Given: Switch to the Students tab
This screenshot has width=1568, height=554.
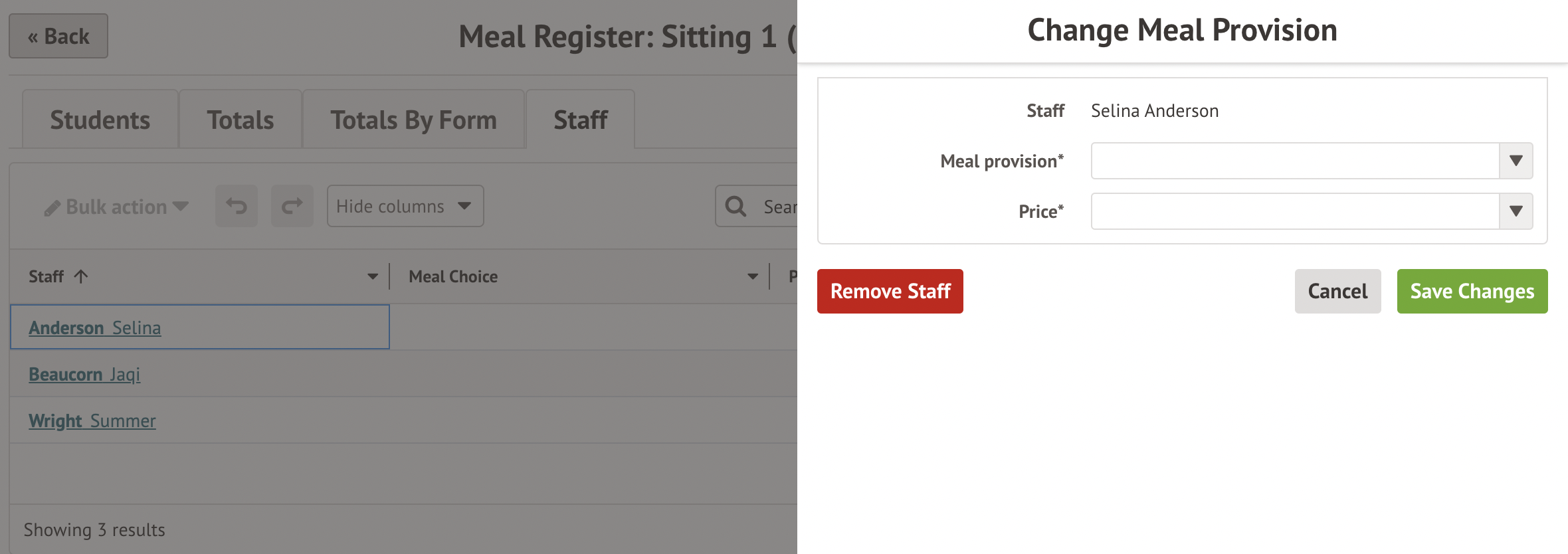Looking at the screenshot, I should click(x=100, y=120).
